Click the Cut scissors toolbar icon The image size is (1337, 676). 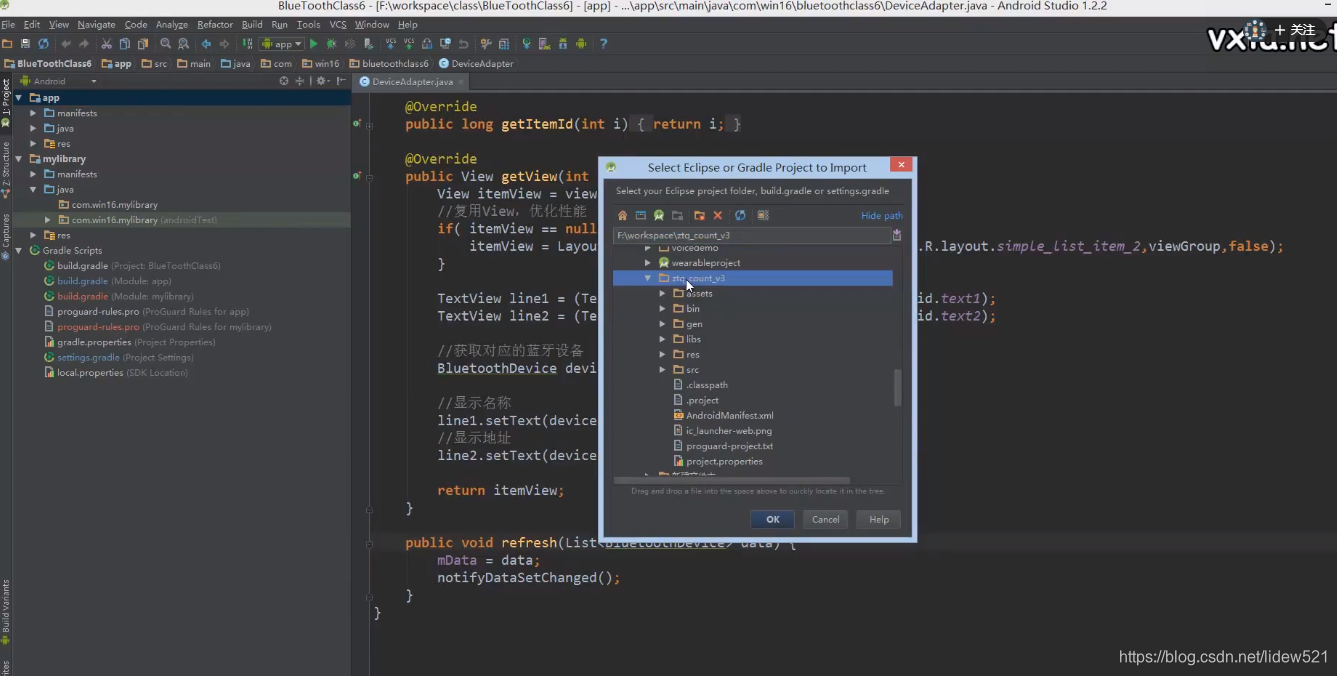(x=107, y=44)
